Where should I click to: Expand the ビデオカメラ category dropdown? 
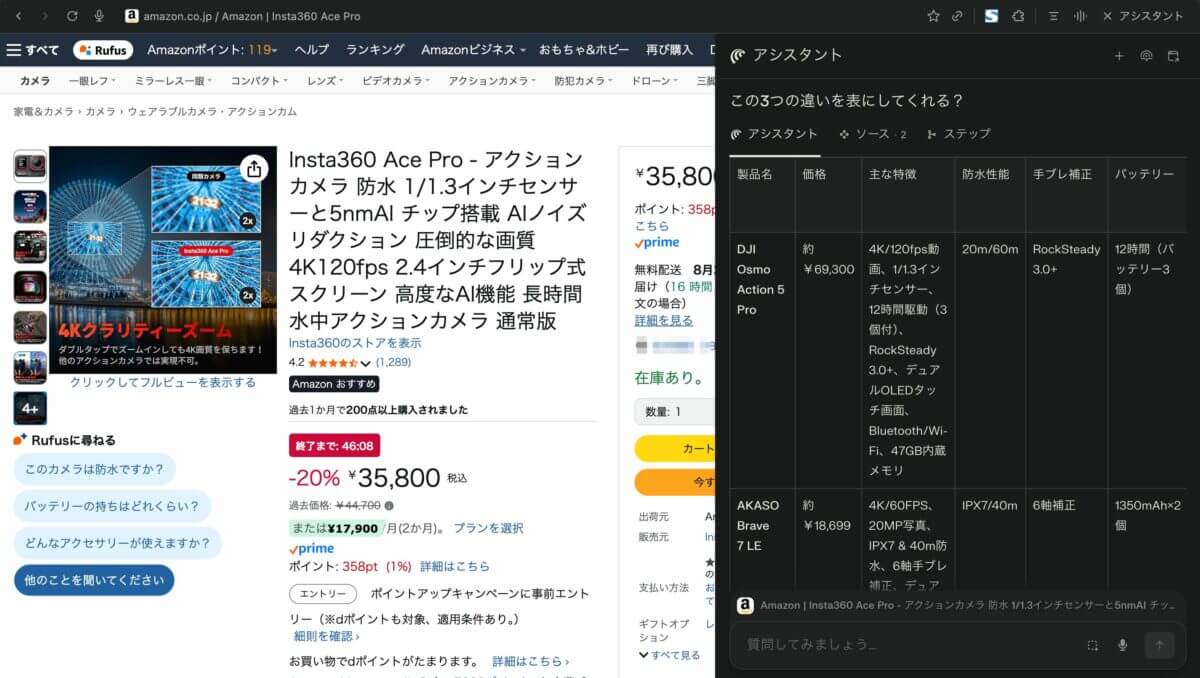(397, 81)
